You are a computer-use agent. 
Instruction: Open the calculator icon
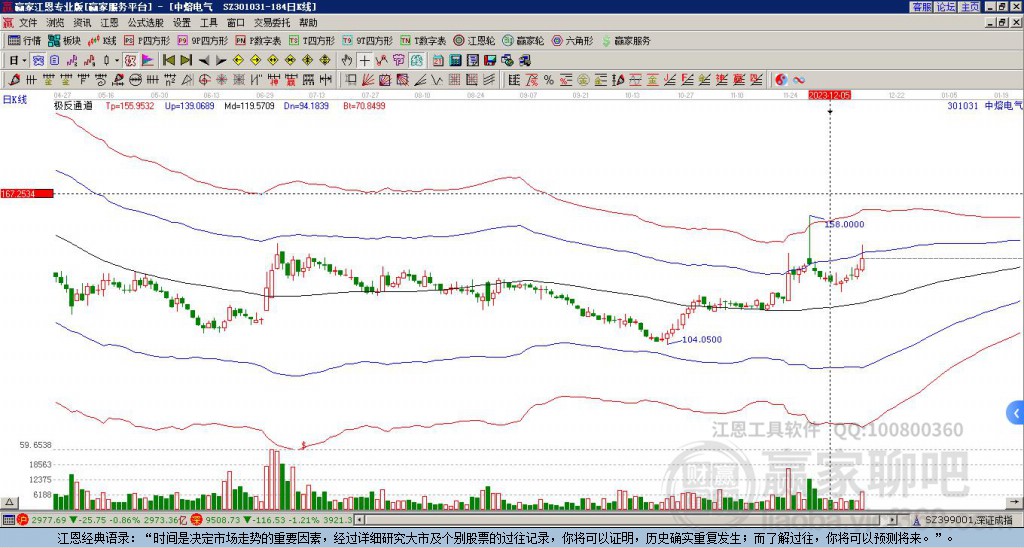coord(456,61)
